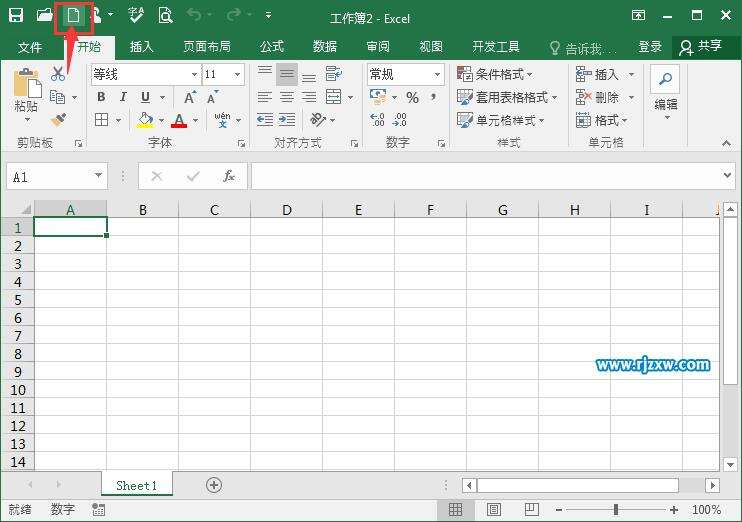Click the Print preview icon

165,15
